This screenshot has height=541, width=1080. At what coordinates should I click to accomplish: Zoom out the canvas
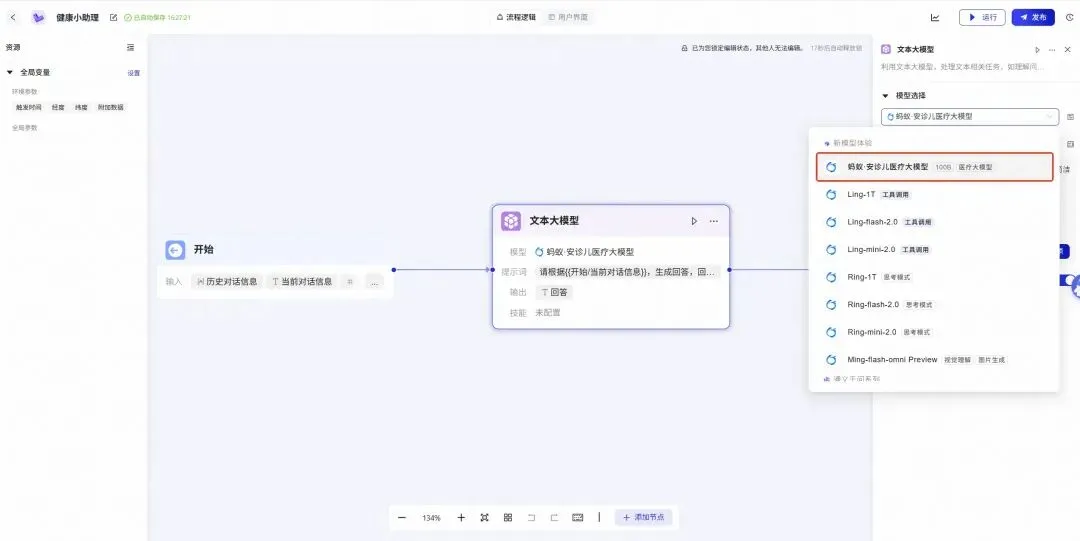point(402,518)
